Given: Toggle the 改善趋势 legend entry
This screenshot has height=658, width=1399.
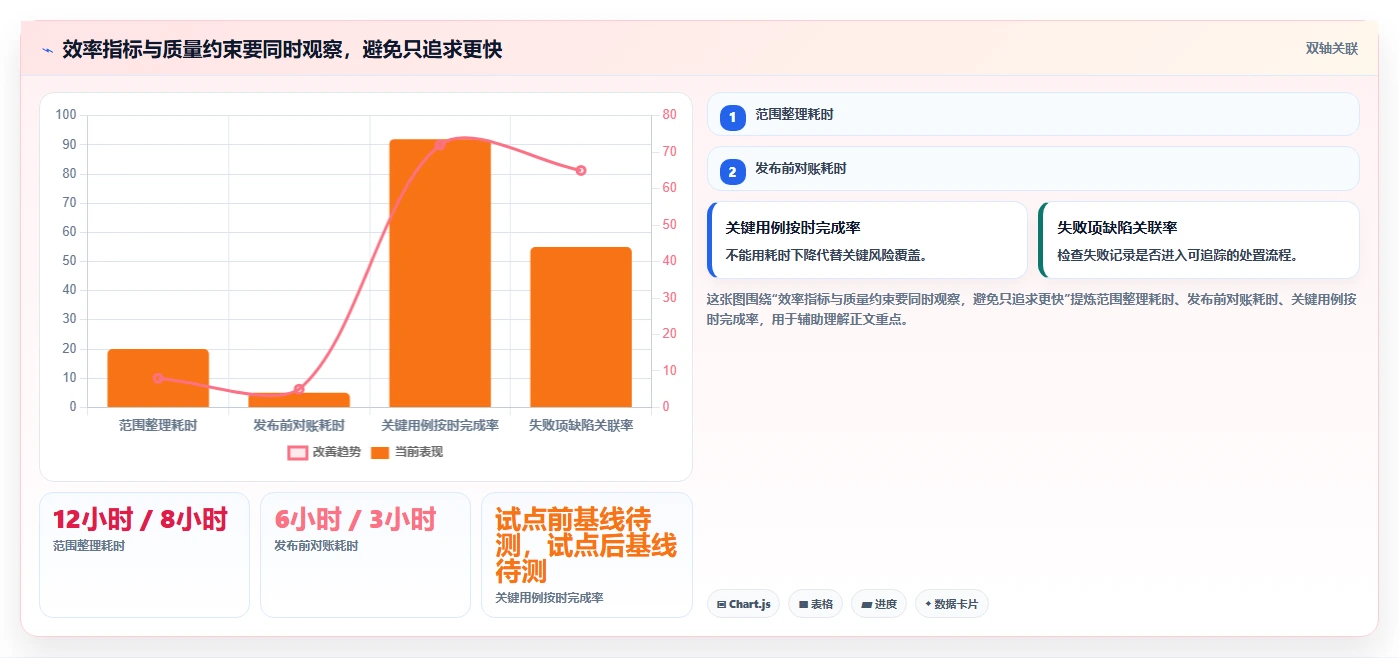Looking at the screenshot, I should click(x=324, y=452).
